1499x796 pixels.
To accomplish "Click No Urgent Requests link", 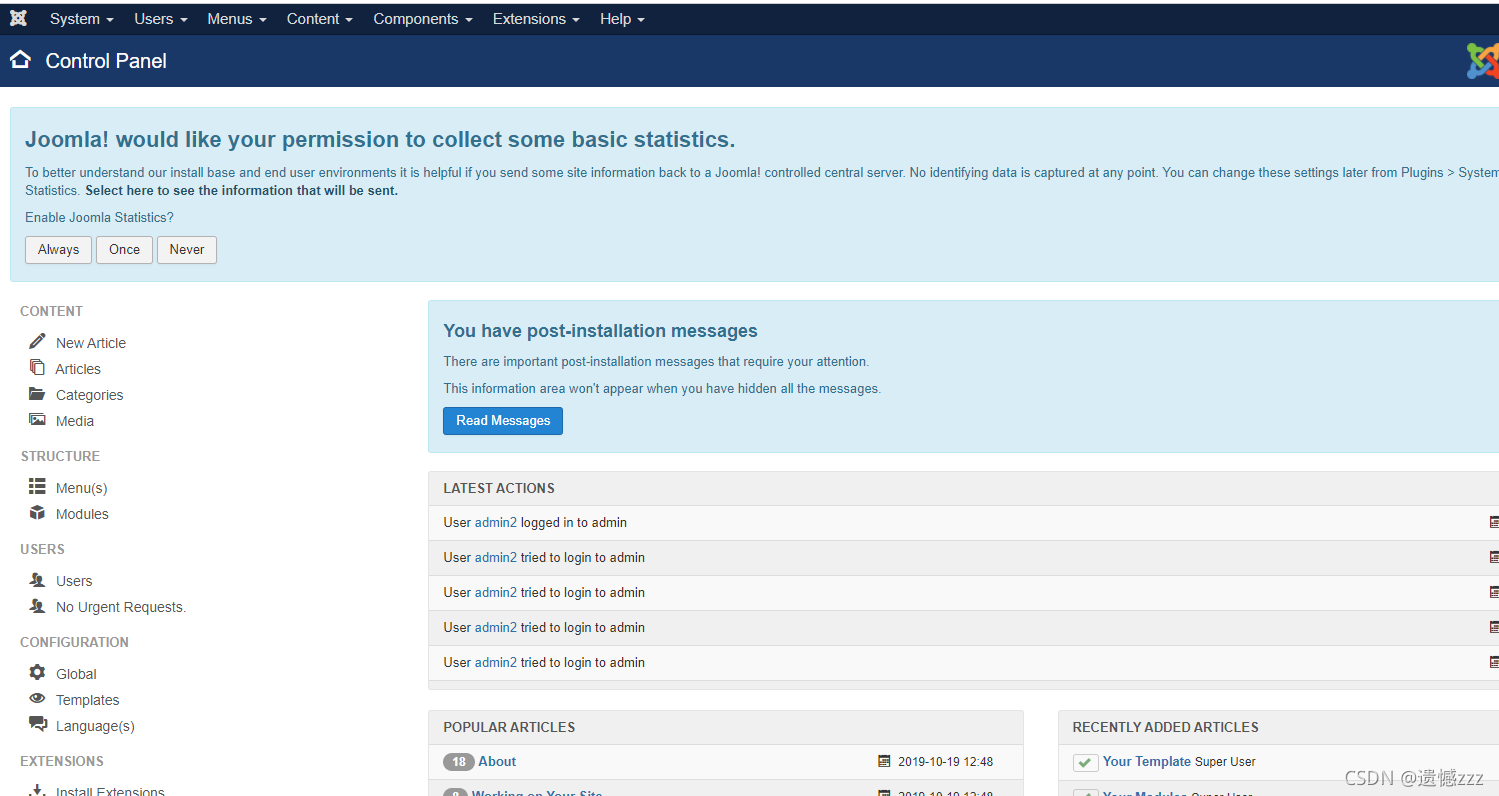I will tap(121, 607).
